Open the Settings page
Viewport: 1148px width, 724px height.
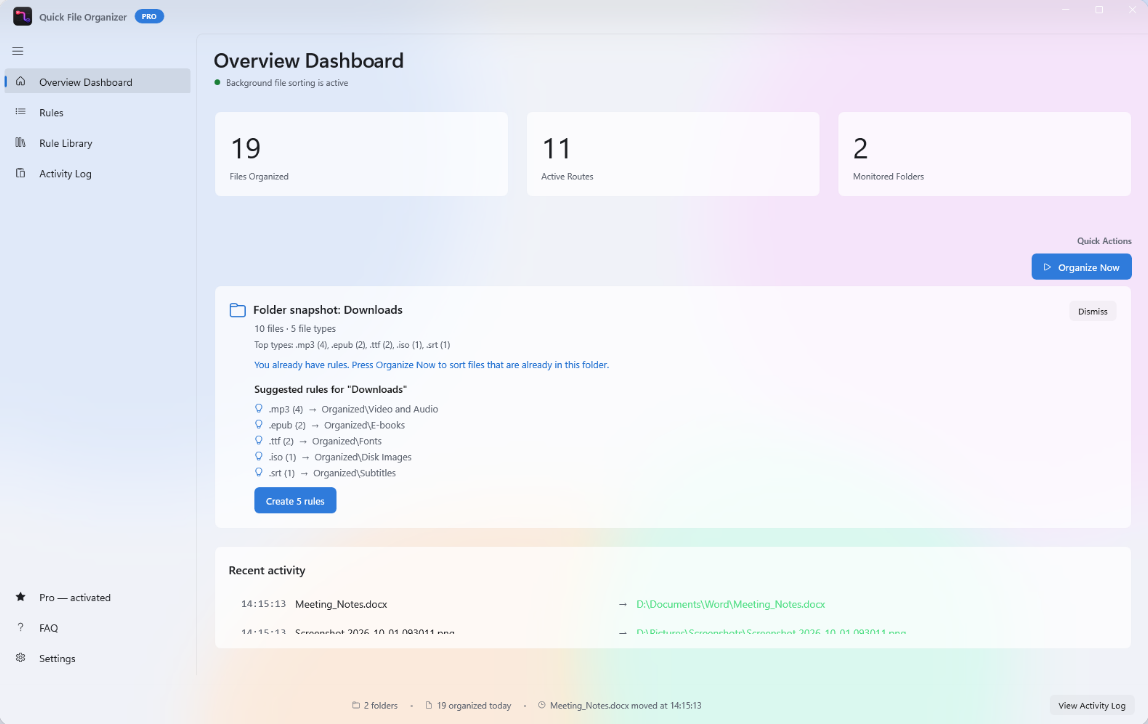(x=97, y=658)
